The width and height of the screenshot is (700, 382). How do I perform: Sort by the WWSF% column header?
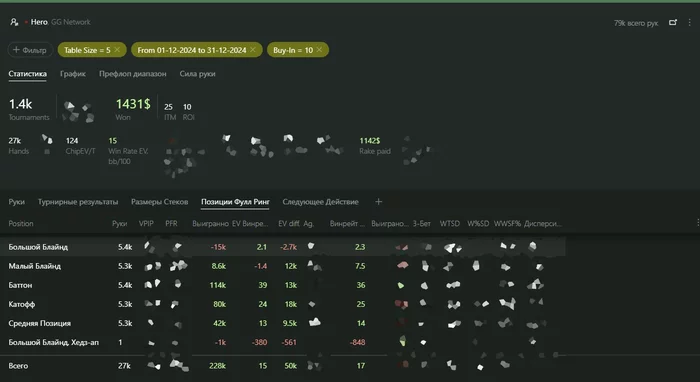pyautogui.click(x=507, y=224)
